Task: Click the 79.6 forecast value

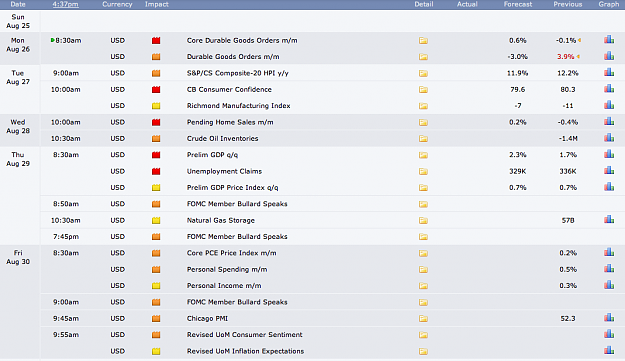Action: (x=518, y=90)
